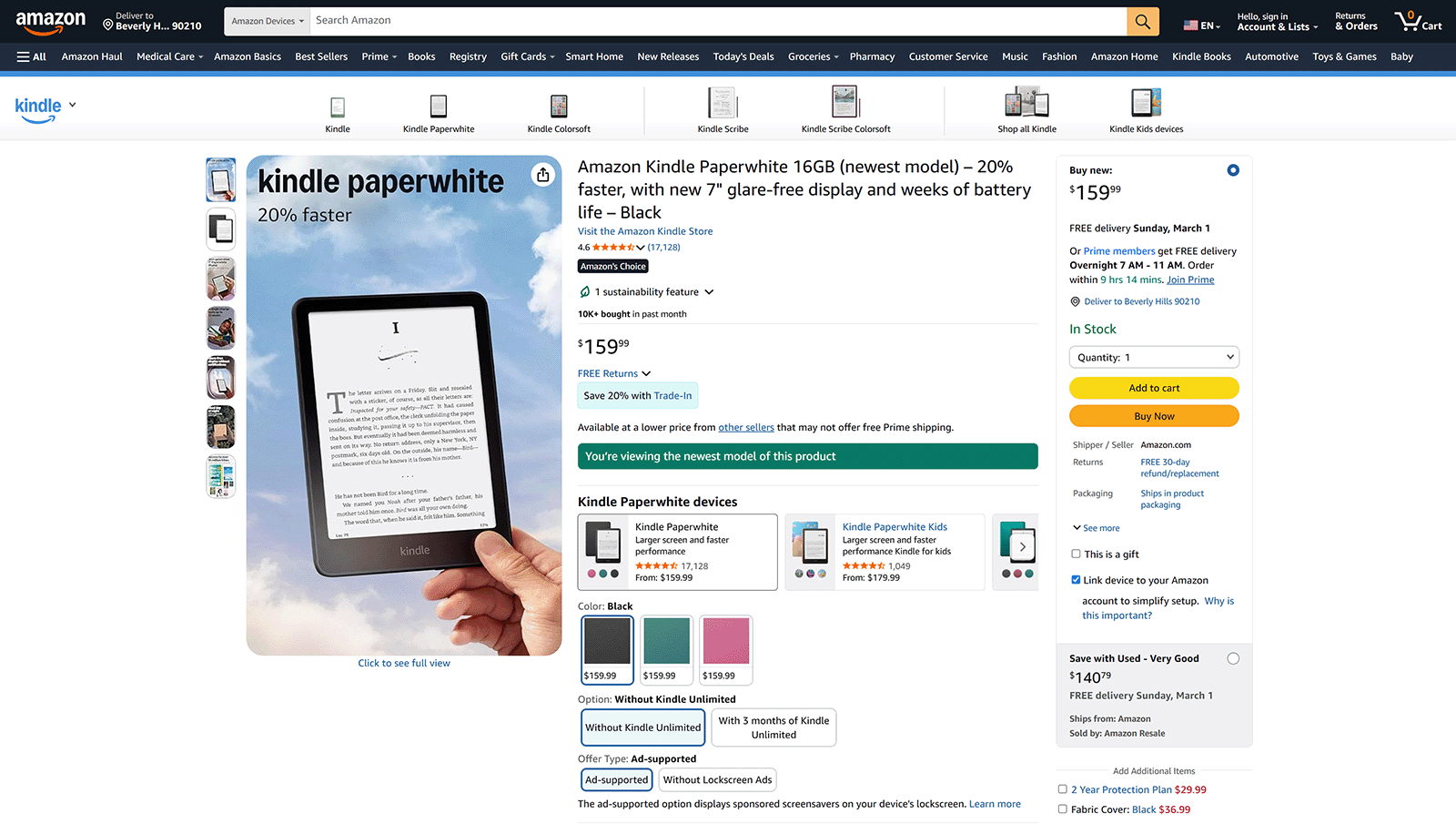Viewport: 1456px width, 824px height.
Task: Click the sustainability leaf icon
Action: point(585,291)
